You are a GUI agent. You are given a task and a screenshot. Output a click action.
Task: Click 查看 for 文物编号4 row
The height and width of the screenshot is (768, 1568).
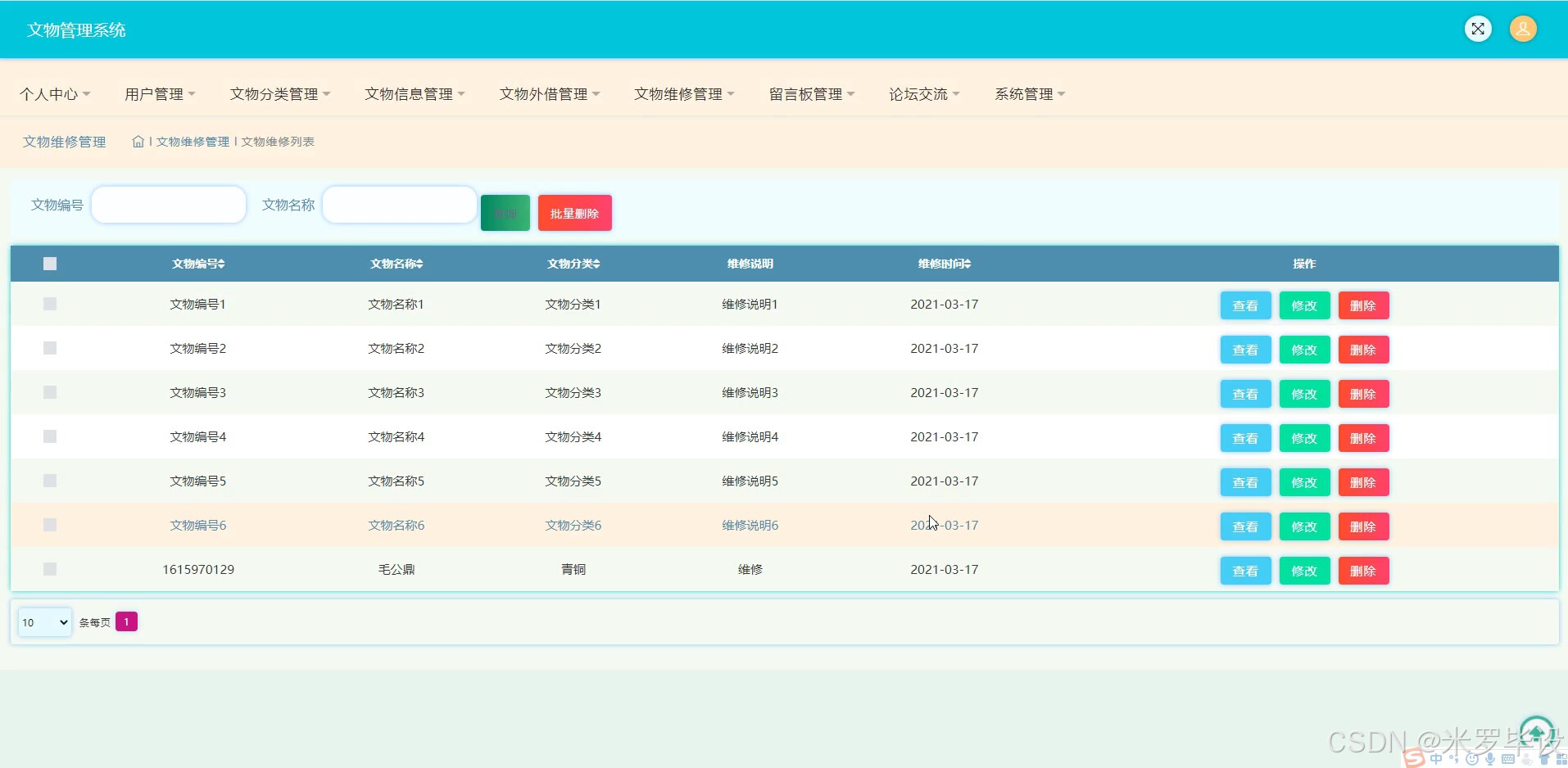tap(1245, 438)
